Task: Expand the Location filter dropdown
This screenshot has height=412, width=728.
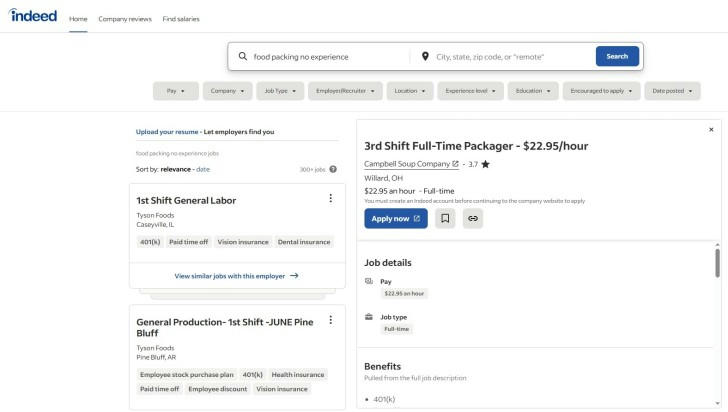Action: point(410,91)
